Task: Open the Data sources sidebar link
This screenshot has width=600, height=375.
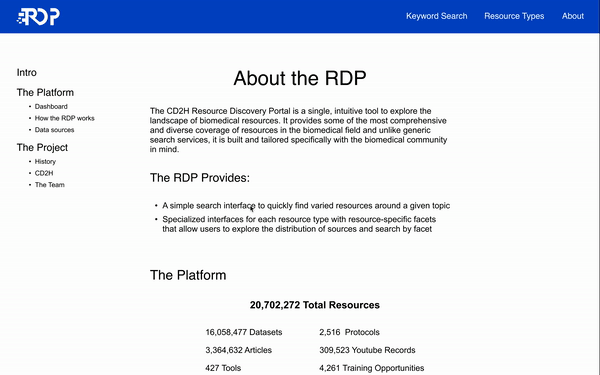Action: point(54,130)
